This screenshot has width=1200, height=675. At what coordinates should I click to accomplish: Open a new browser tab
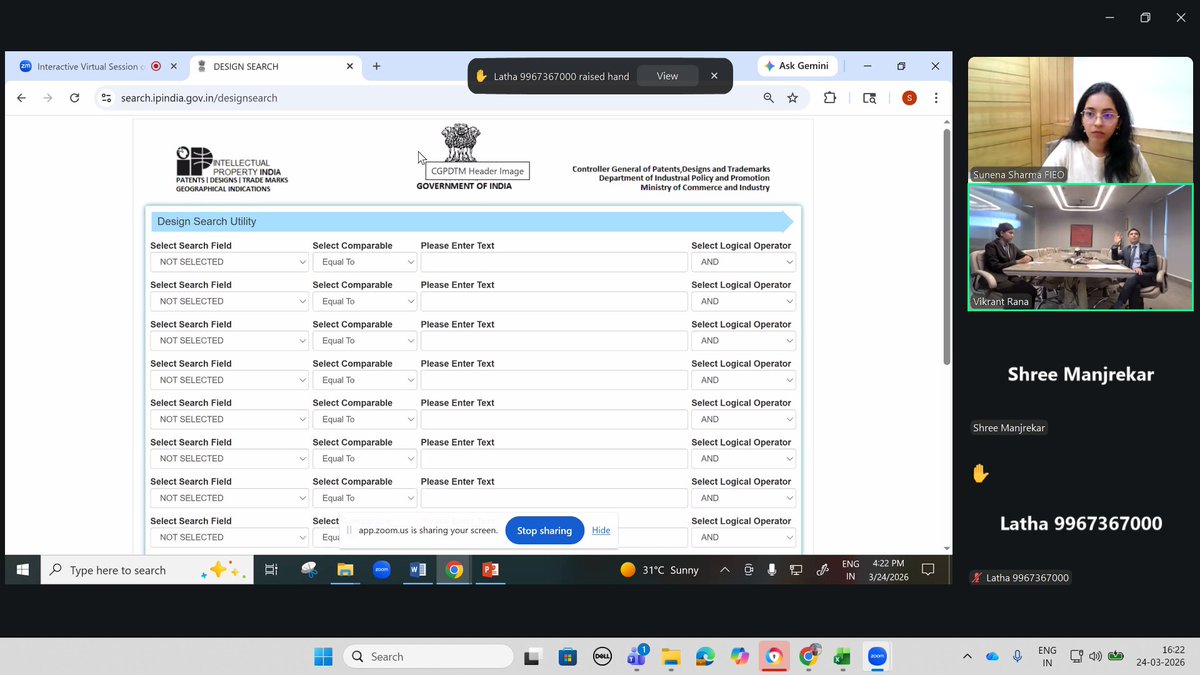376,66
